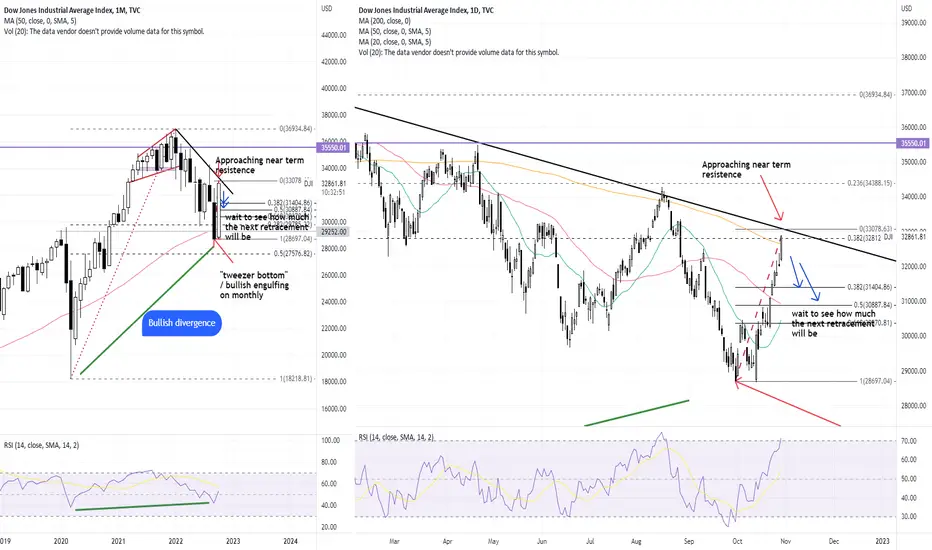932x550 pixels.
Task: Select the retracement note on the monthly chart
Action: tap(266, 227)
